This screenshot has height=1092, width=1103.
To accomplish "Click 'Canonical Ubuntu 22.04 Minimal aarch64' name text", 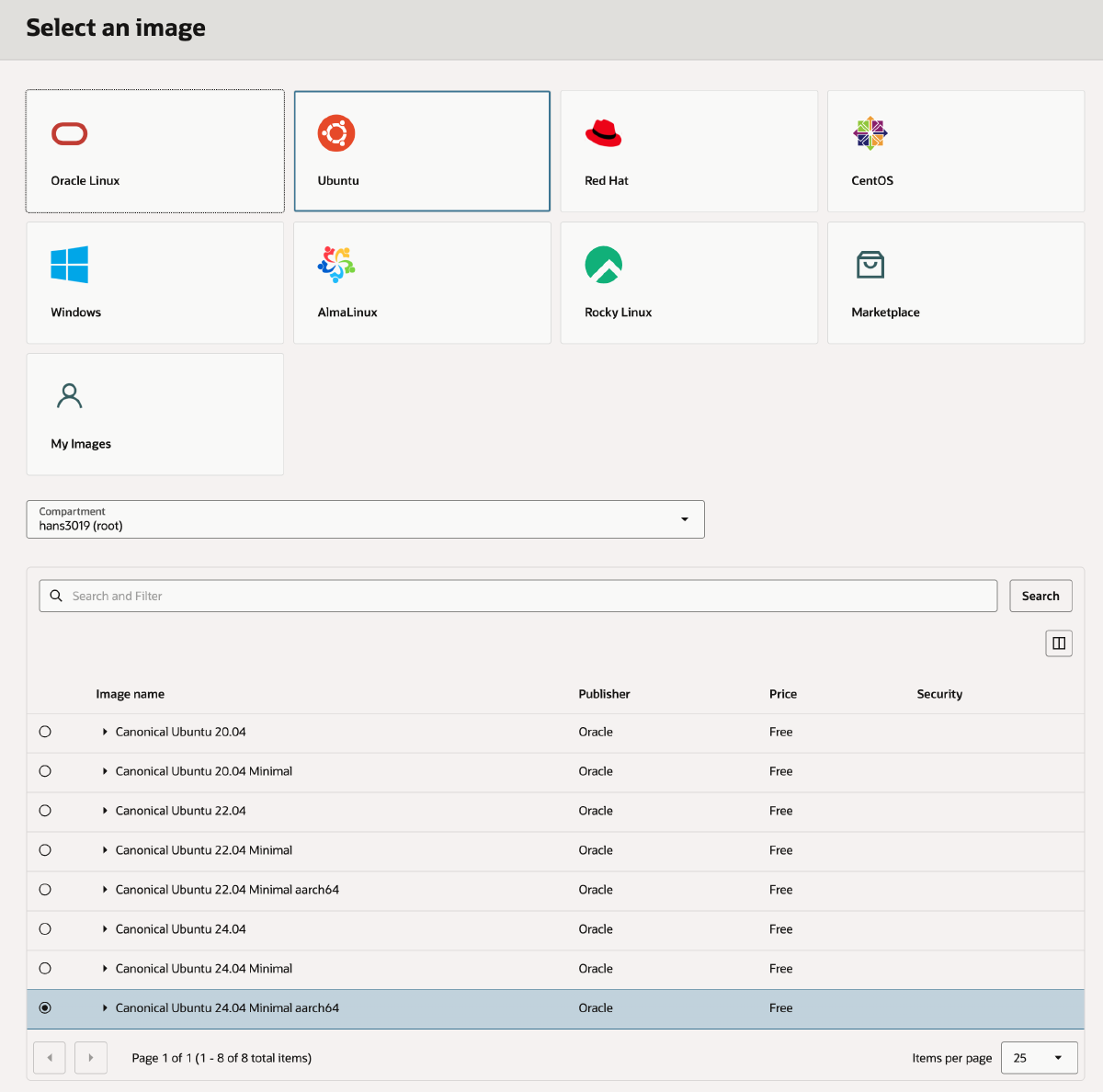I will 227,890.
